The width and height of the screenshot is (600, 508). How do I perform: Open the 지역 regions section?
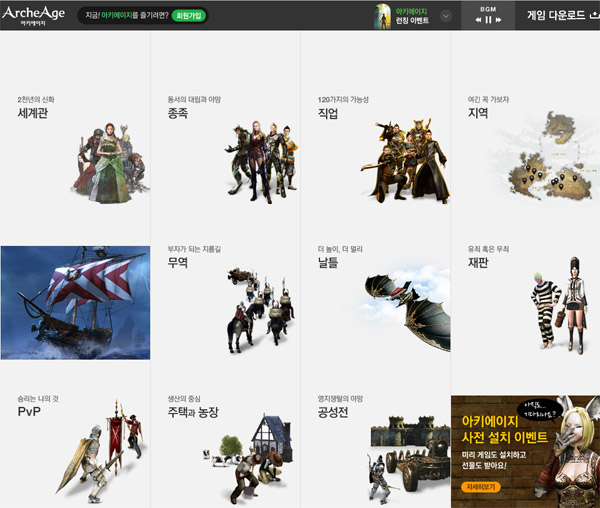(x=478, y=113)
